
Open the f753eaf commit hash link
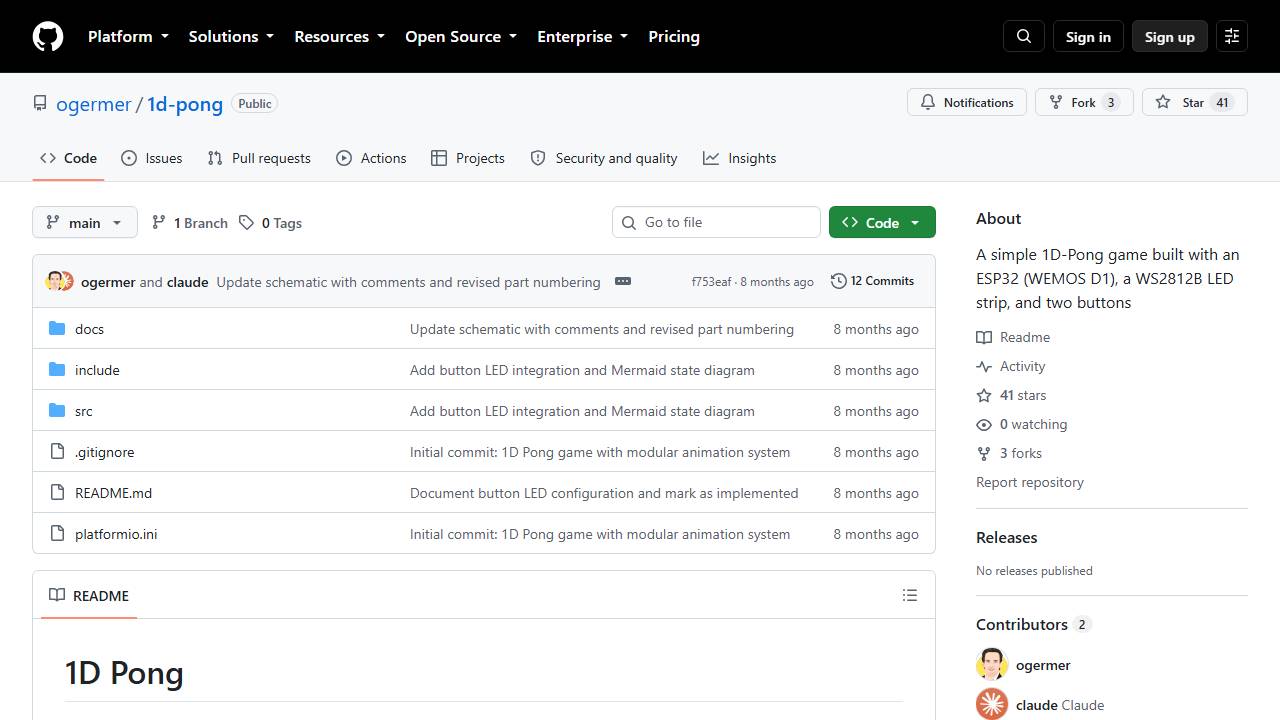click(x=711, y=282)
